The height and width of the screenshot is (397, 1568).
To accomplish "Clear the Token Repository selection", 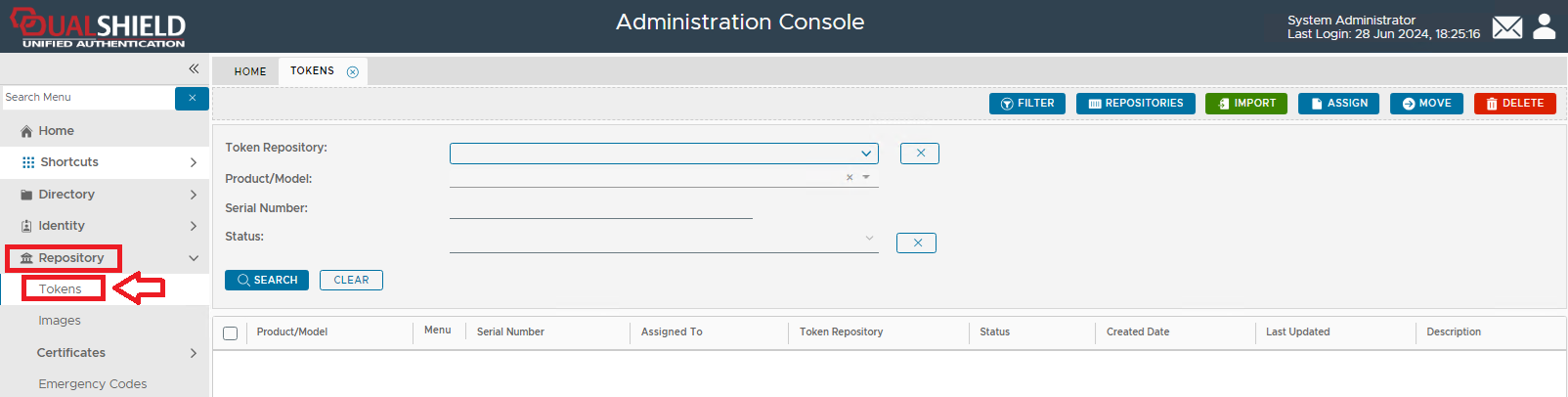I will (919, 154).
